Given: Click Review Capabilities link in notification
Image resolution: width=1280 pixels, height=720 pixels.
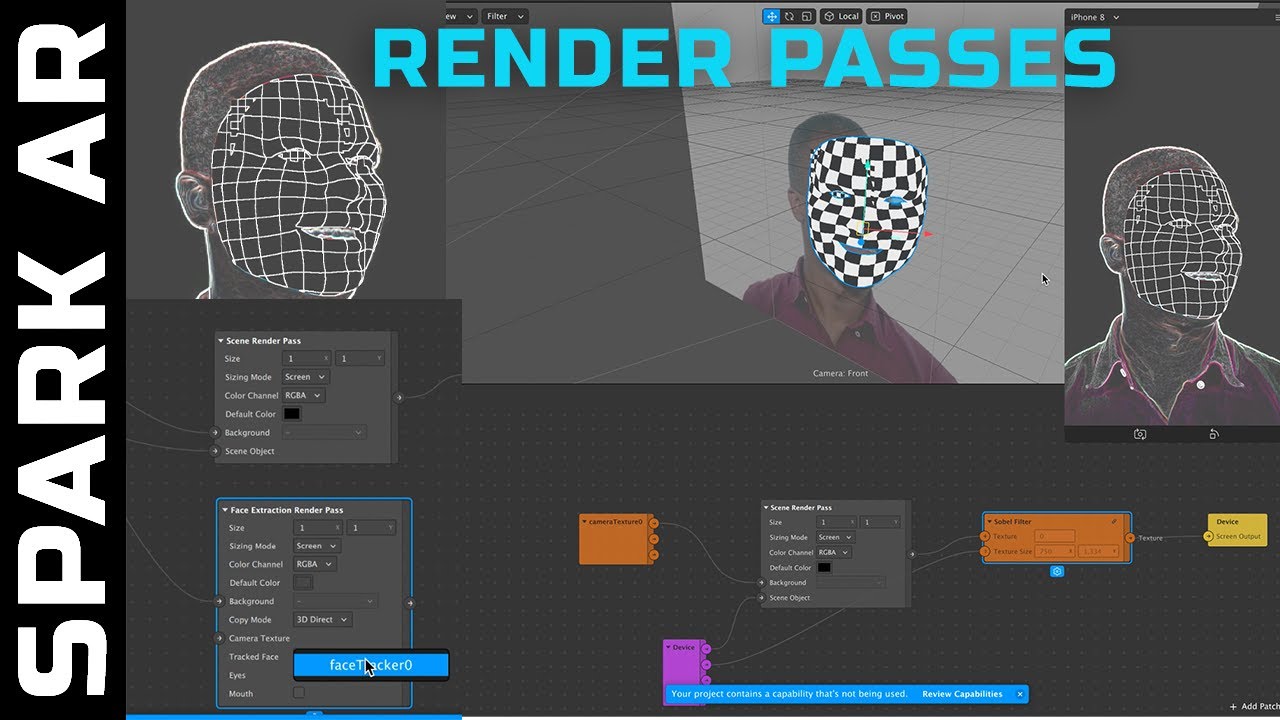Looking at the screenshot, I should tap(962, 694).
